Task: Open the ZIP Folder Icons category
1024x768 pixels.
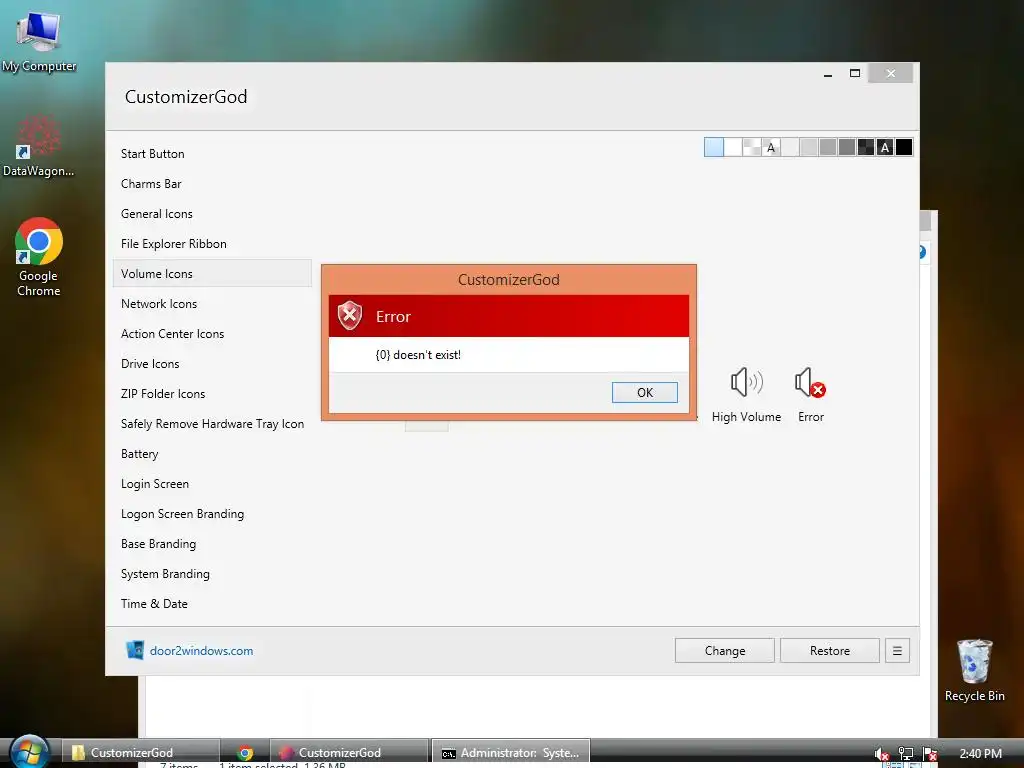Action: [x=163, y=394]
